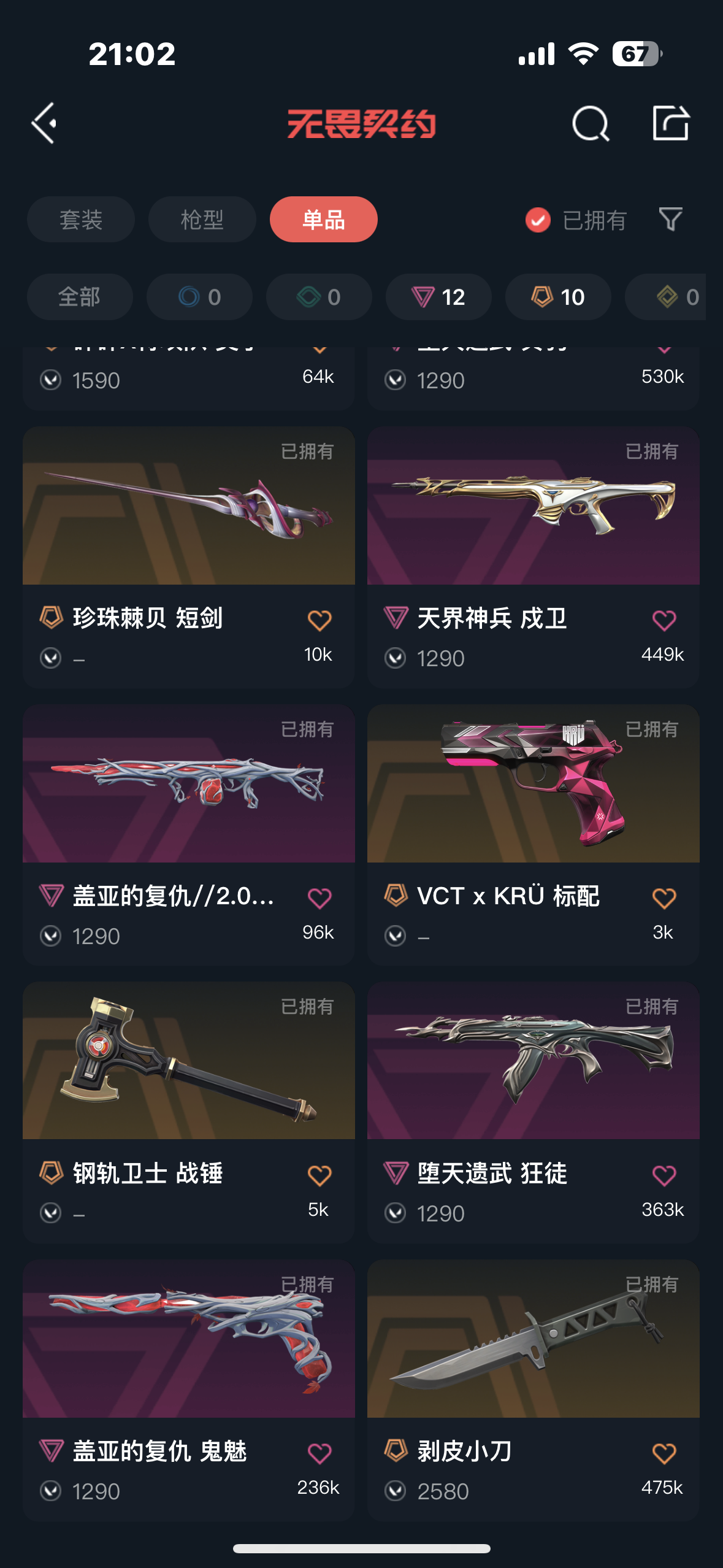Select the blue tier filter chip
Viewport: 723px width, 1568px height.
click(x=199, y=297)
